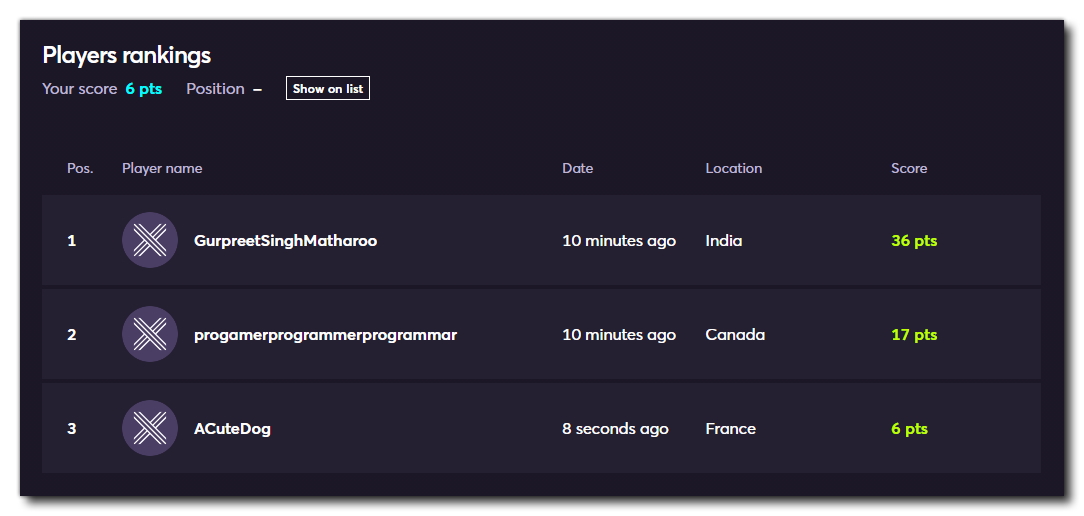Viewport: 1084px width, 516px height.
Task: Open ACuteDog's avatar icon
Action: [150, 428]
